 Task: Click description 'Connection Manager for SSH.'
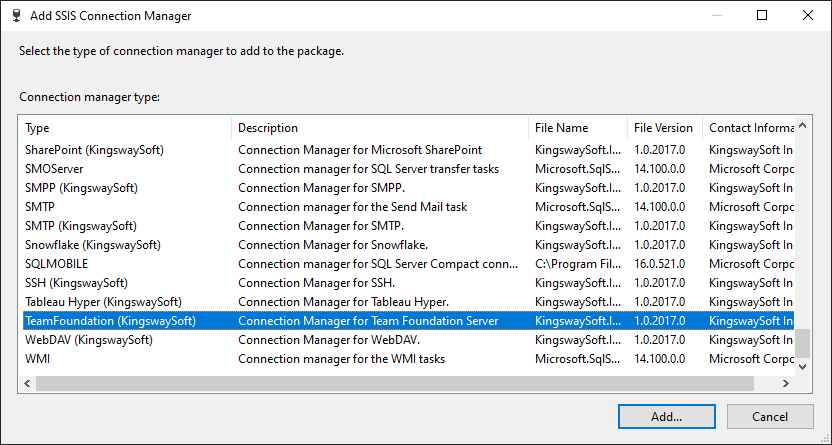317,283
